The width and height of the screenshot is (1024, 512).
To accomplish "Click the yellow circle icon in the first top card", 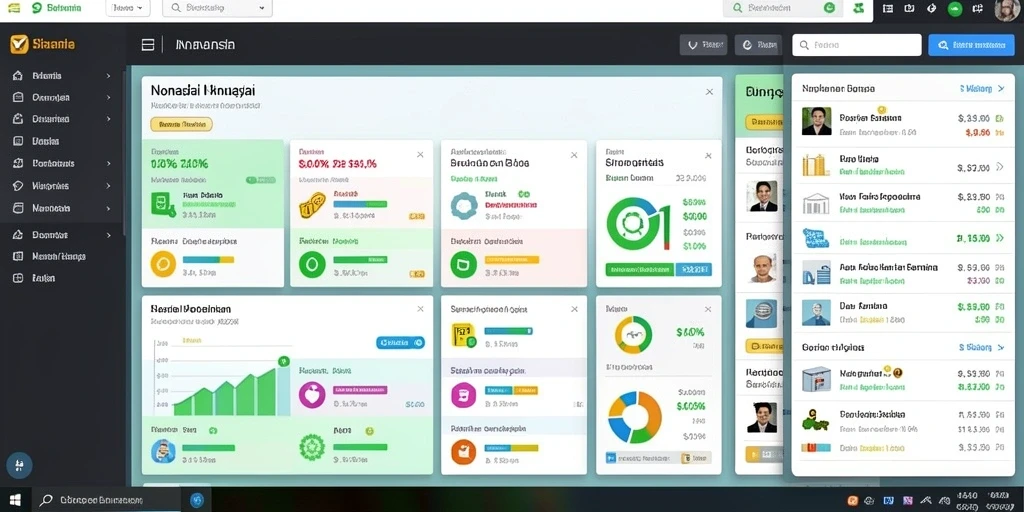I will pos(163,264).
